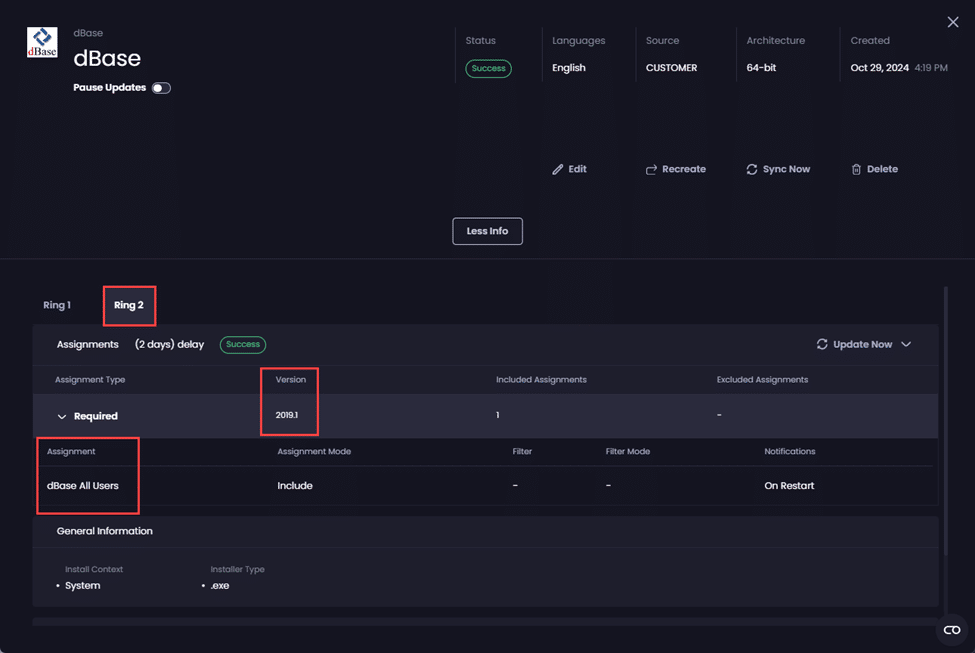Image resolution: width=975 pixels, height=653 pixels.
Task: Click the Success status badge in header
Action: click(488, 69)
